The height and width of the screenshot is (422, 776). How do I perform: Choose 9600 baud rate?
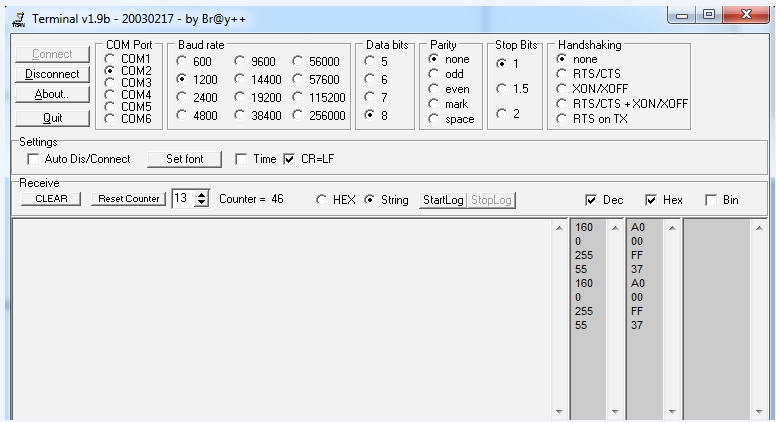(x=240, y=61)
